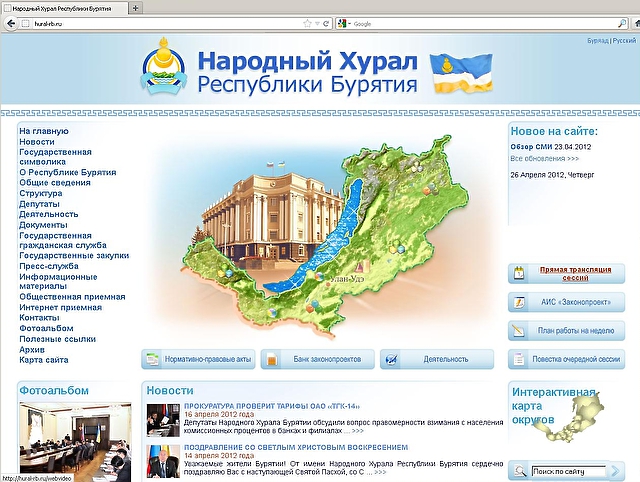This screenshot has height=482, width=640.
Task: Open Фотоальбом meeting room photo thumbnail
Action: click(x=76, y=442)
